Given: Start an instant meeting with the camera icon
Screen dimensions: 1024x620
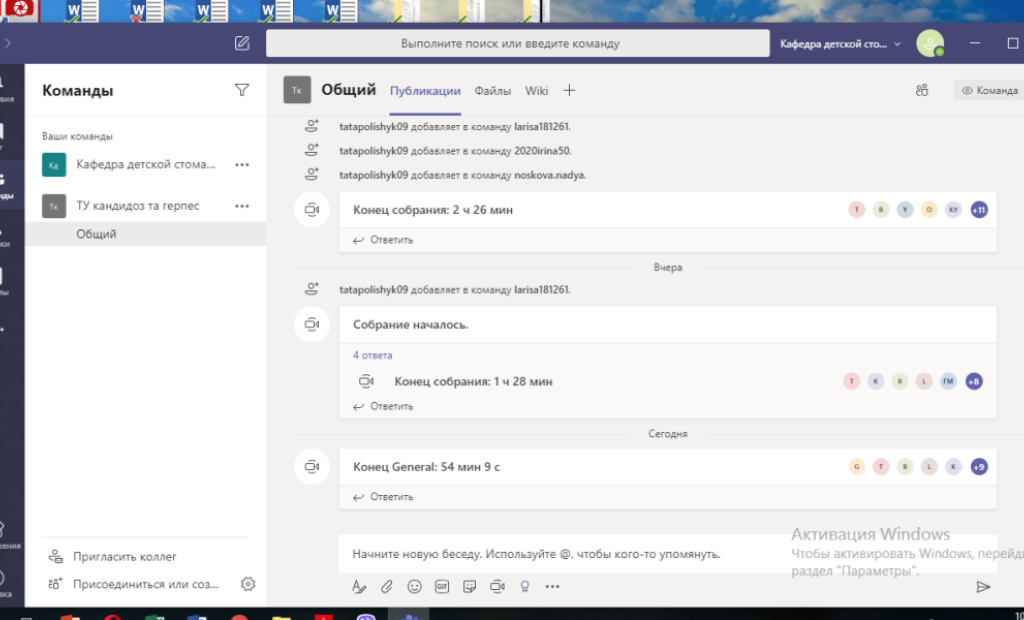Looking at the screenshot, I should coord(496,587).
